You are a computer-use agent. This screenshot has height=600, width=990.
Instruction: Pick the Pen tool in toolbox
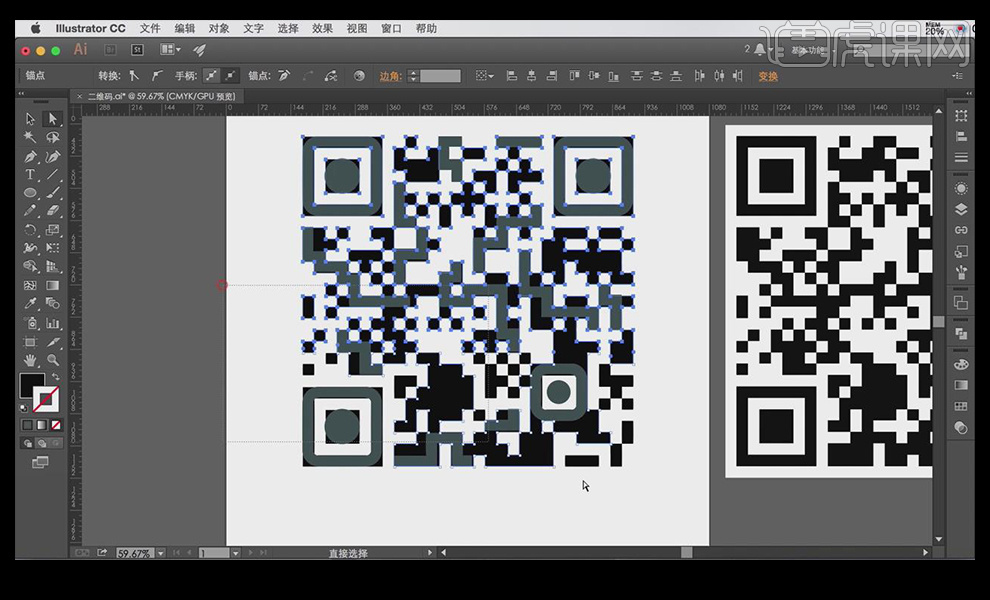tap(30, 156)
